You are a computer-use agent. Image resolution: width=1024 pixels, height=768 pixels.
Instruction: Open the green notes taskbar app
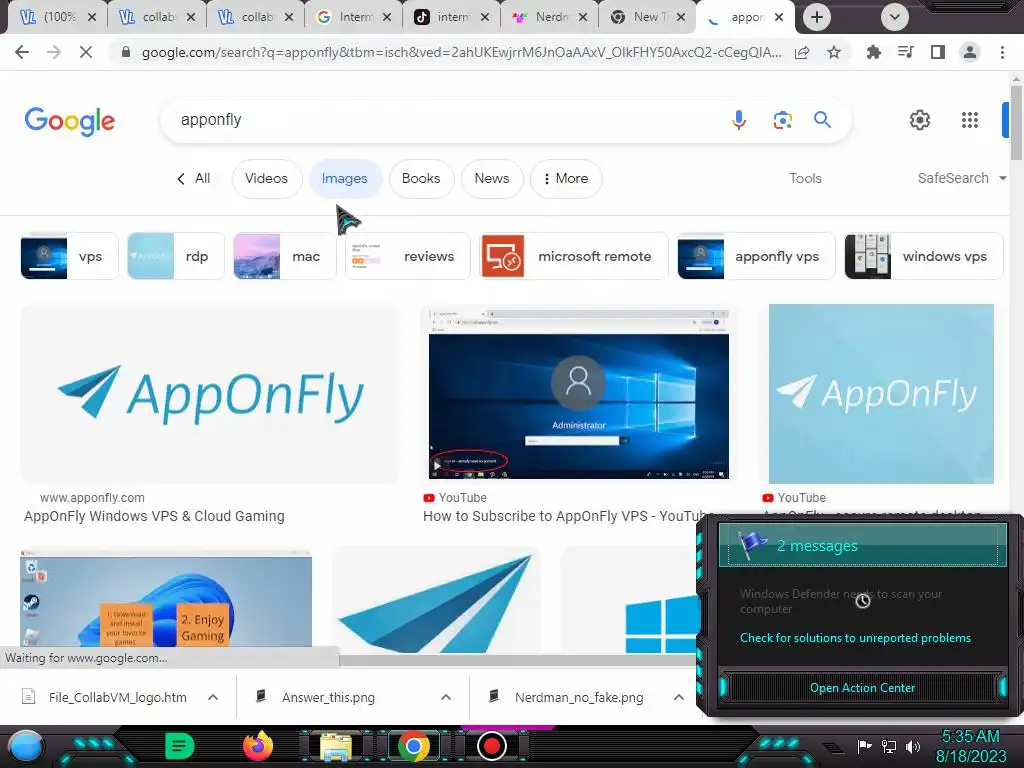pos(180,746)
